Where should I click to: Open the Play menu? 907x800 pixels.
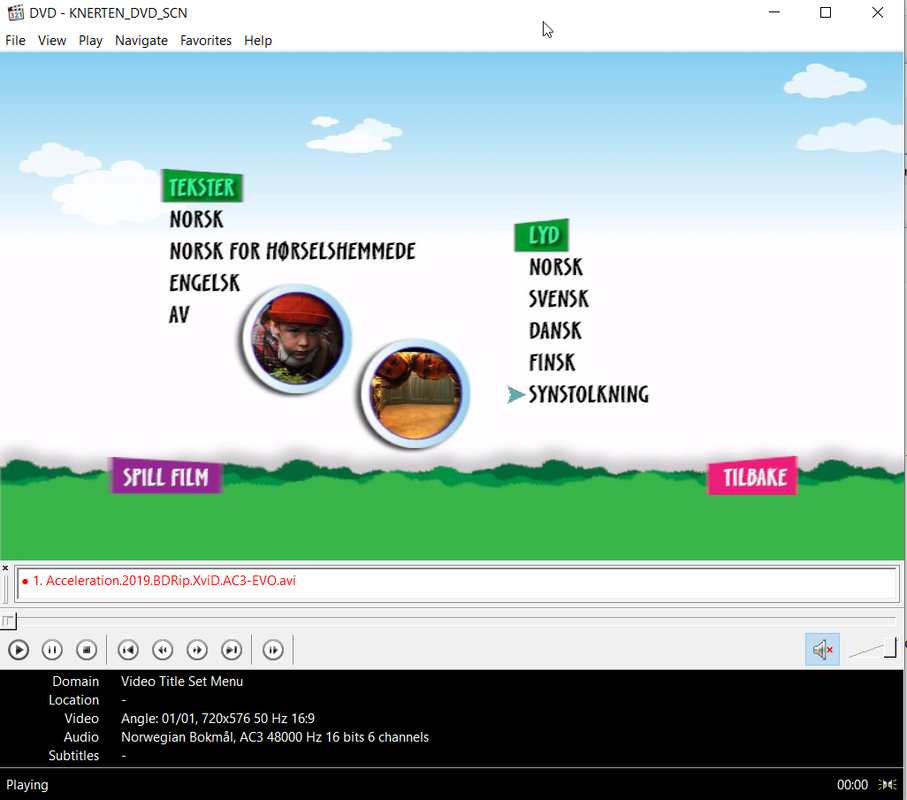tap(90, 40)
